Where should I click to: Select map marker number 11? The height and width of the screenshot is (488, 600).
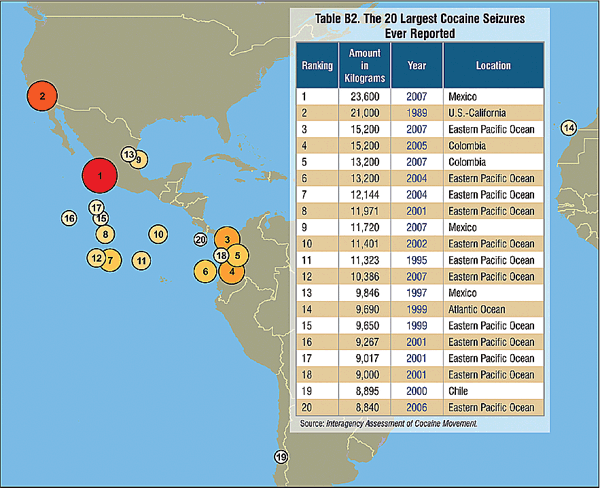click(x=141, y=260)
